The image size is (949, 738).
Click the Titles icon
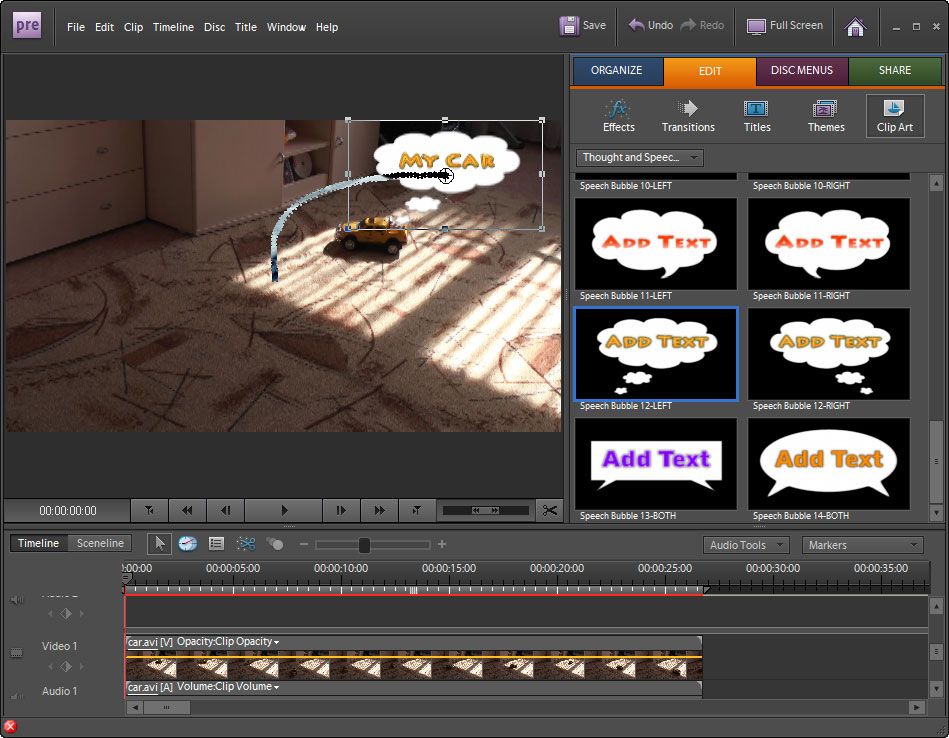point(756,112)
